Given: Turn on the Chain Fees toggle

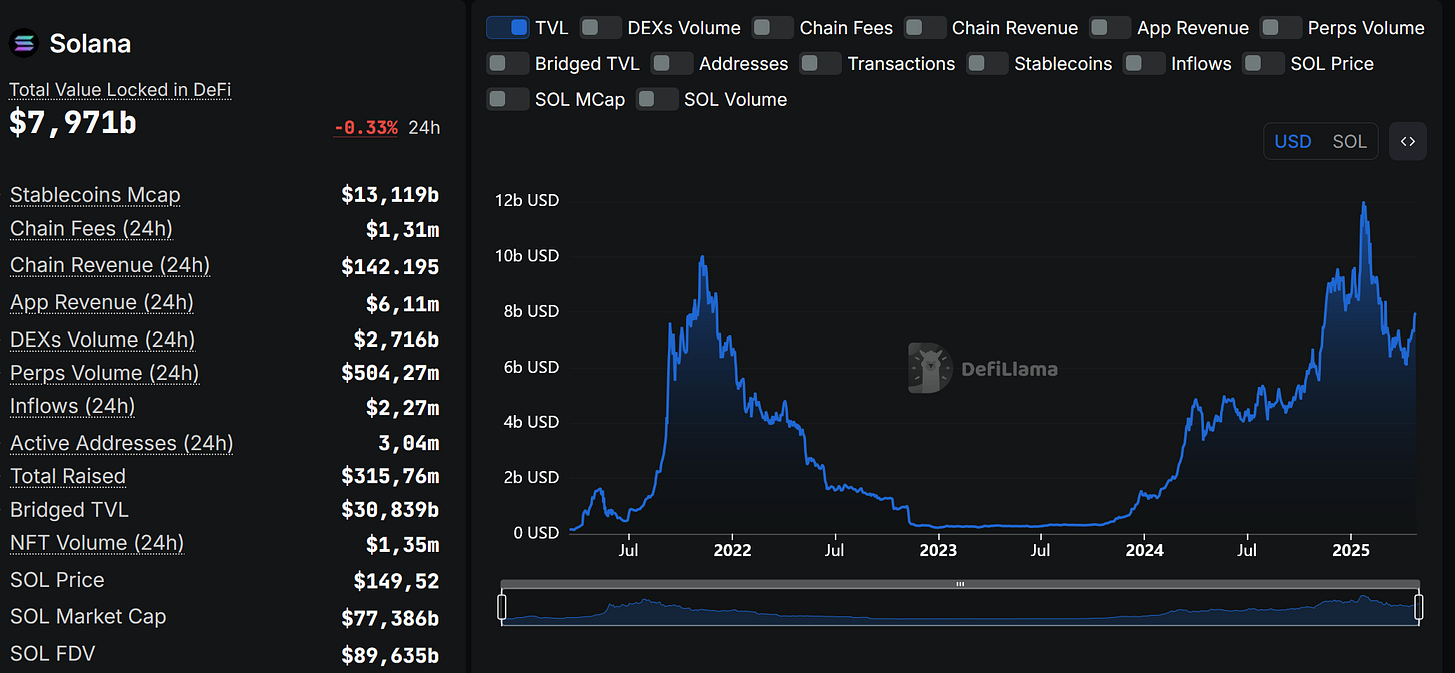Looking at the screenshot, I should pos(772,27).
